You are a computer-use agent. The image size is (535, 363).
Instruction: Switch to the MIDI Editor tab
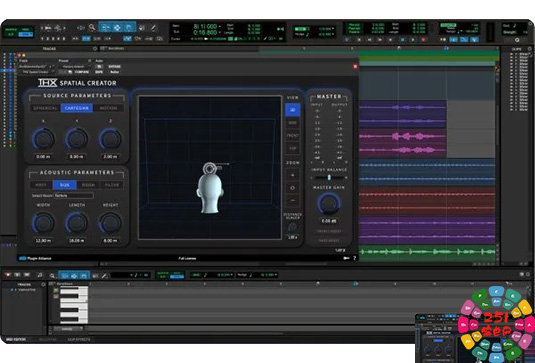[x=16, y=339]
